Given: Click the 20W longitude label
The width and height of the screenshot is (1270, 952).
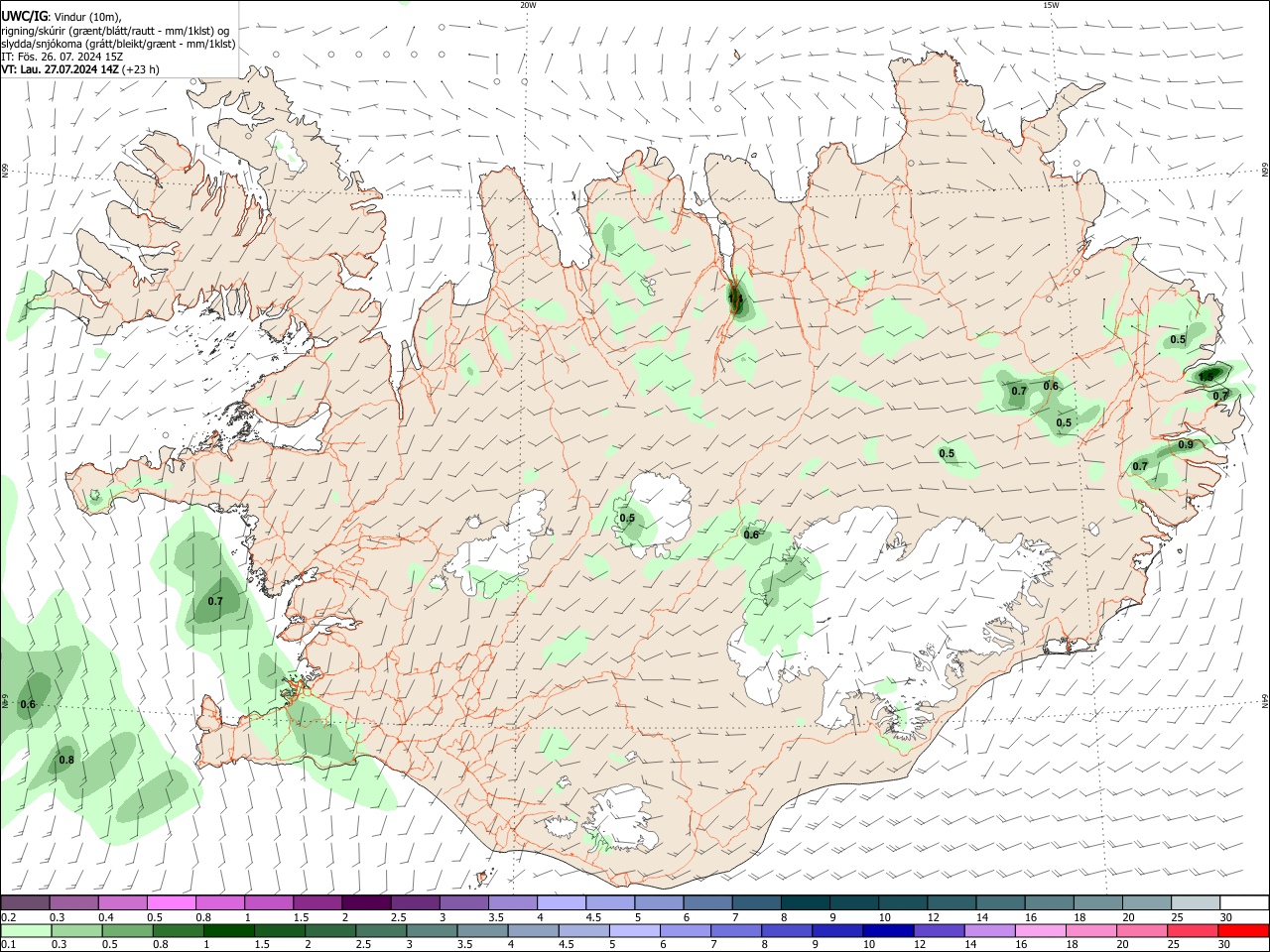Looking at the screenshot, I should [528, 5].
